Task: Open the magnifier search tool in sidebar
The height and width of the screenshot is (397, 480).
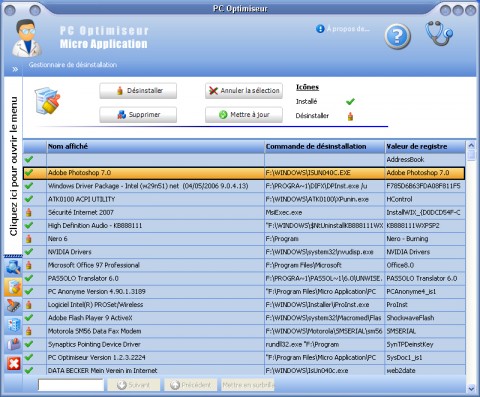Action: tap(13, 268)
